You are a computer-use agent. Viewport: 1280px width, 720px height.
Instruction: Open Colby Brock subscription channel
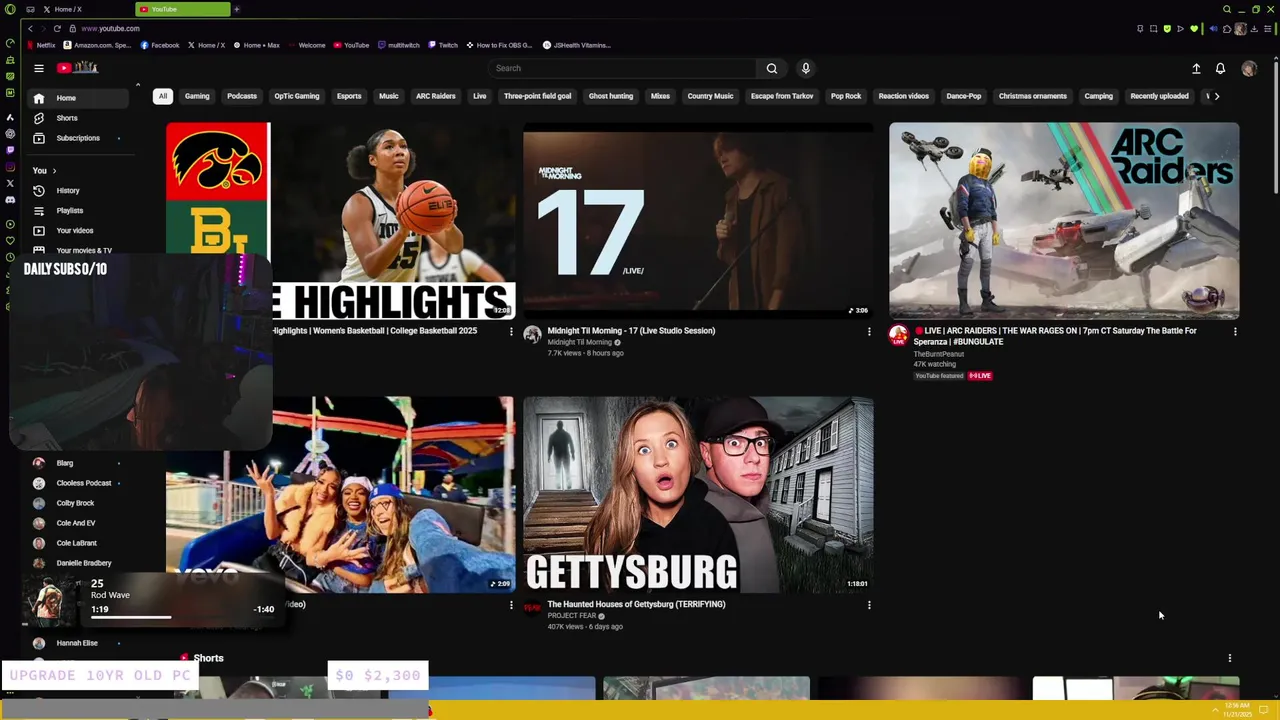(76, 503)
